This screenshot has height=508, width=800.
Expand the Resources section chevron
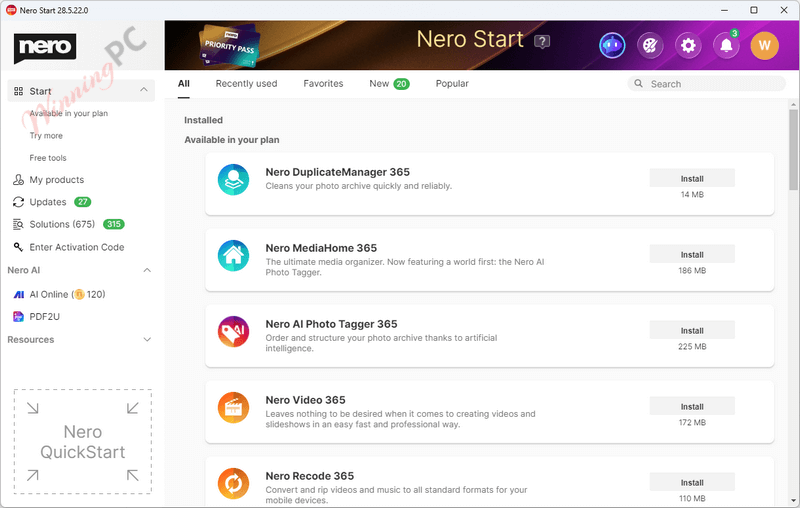(x=147, y=340)
